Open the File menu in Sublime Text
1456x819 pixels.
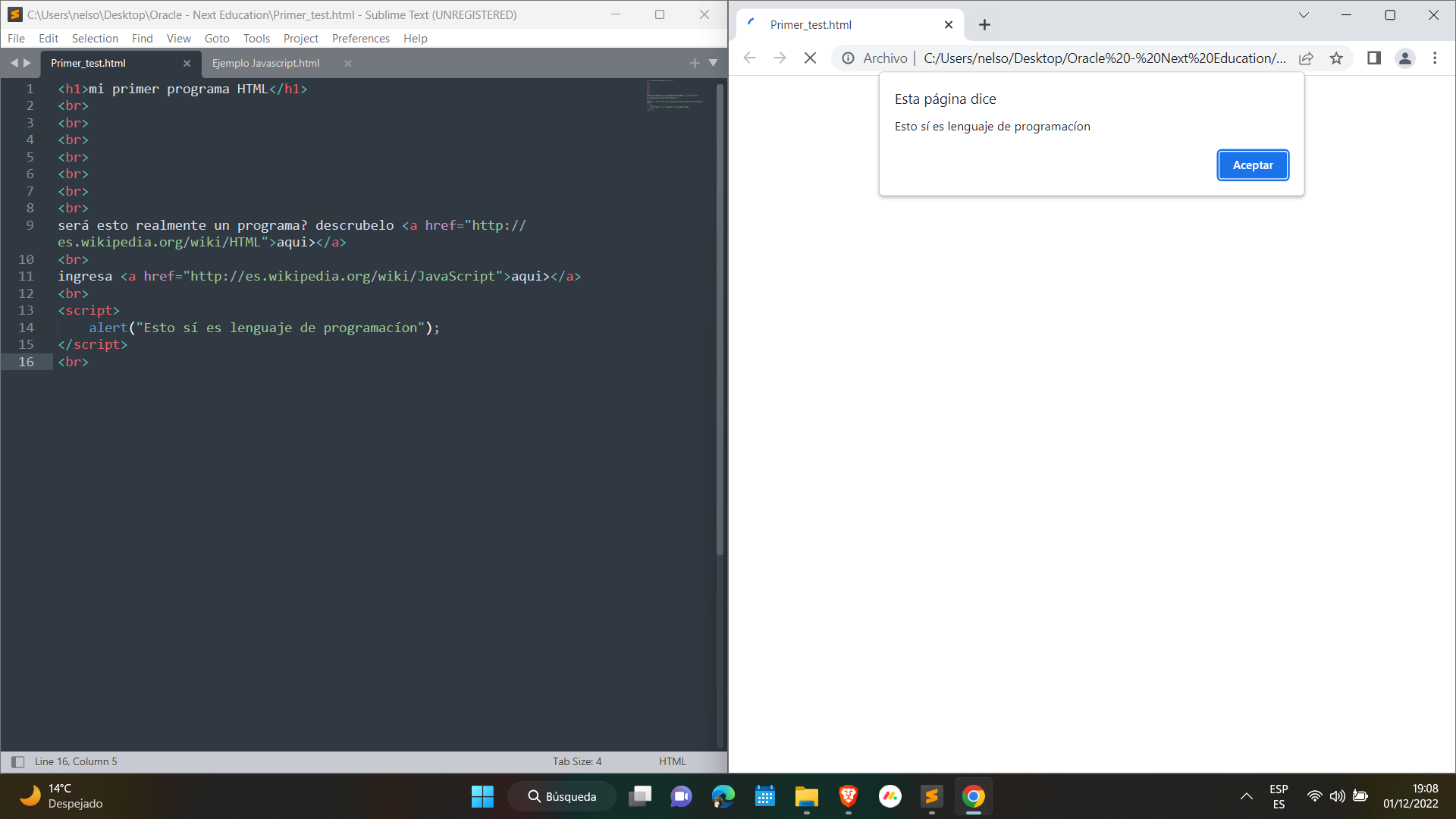(x=15, y=37)
